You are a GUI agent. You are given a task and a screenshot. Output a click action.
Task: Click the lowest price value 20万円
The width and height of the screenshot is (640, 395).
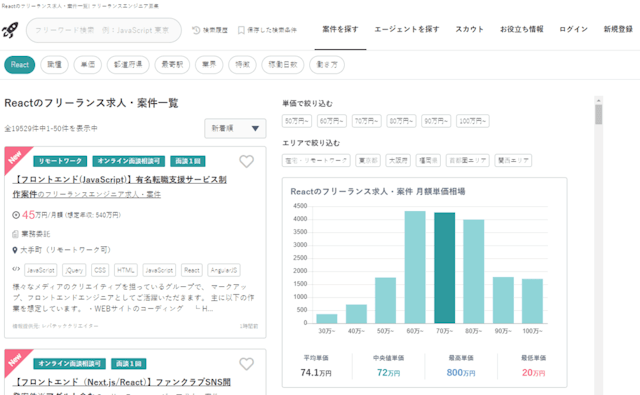(533, 373)
